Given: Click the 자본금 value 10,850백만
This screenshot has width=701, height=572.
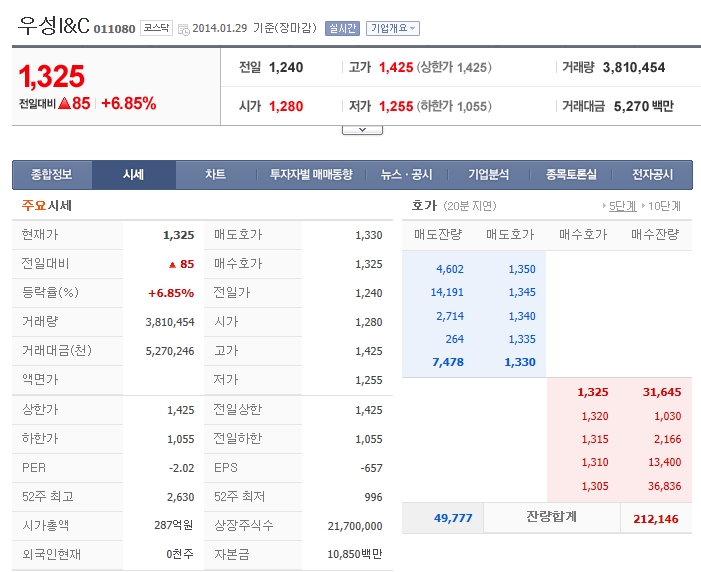Looking at the screenshot, I should pyautogui.click(x=355, y=555).
